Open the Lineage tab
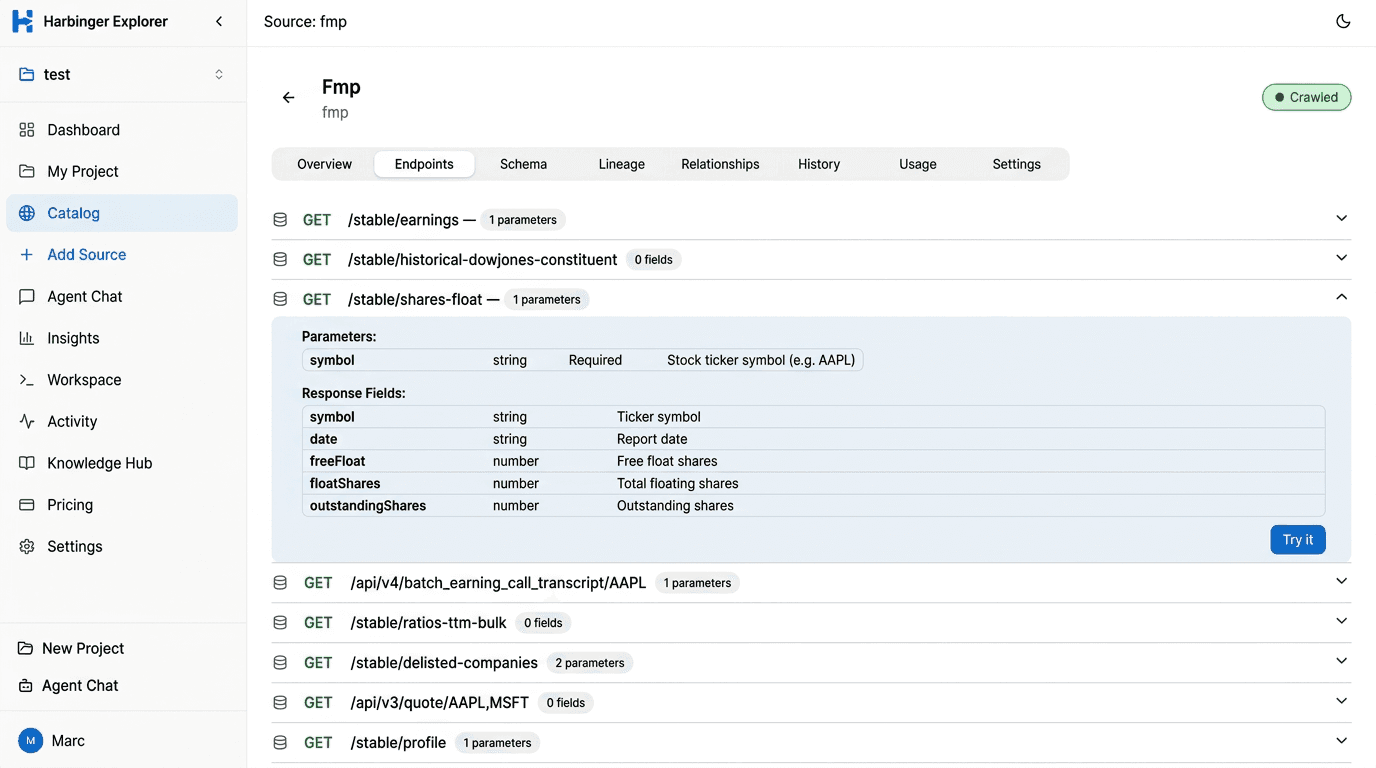The height and width of the screenshot is (768, 1376). tap(621, 163)
